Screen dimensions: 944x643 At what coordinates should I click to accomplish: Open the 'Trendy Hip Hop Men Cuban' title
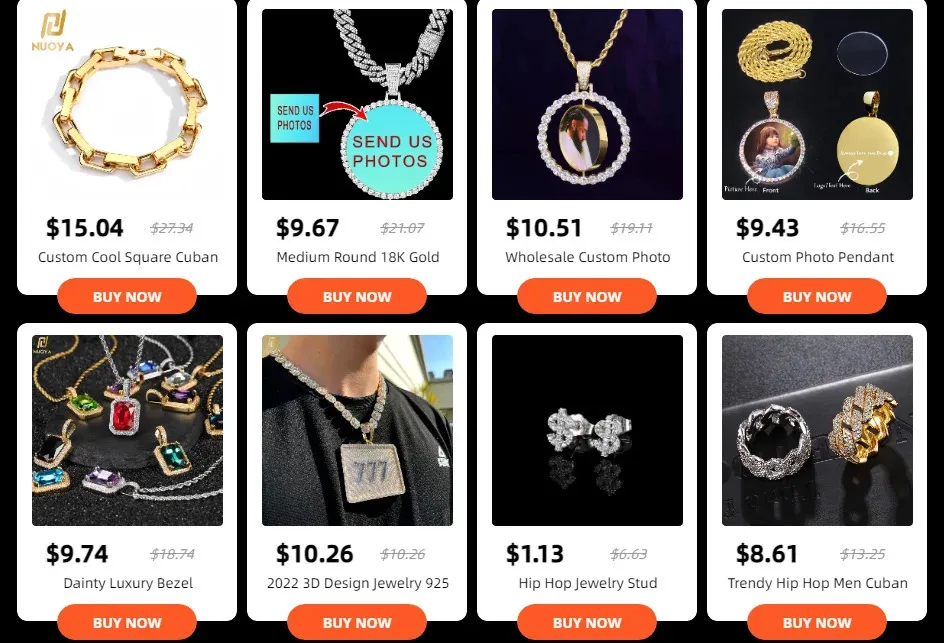point(818,583)
